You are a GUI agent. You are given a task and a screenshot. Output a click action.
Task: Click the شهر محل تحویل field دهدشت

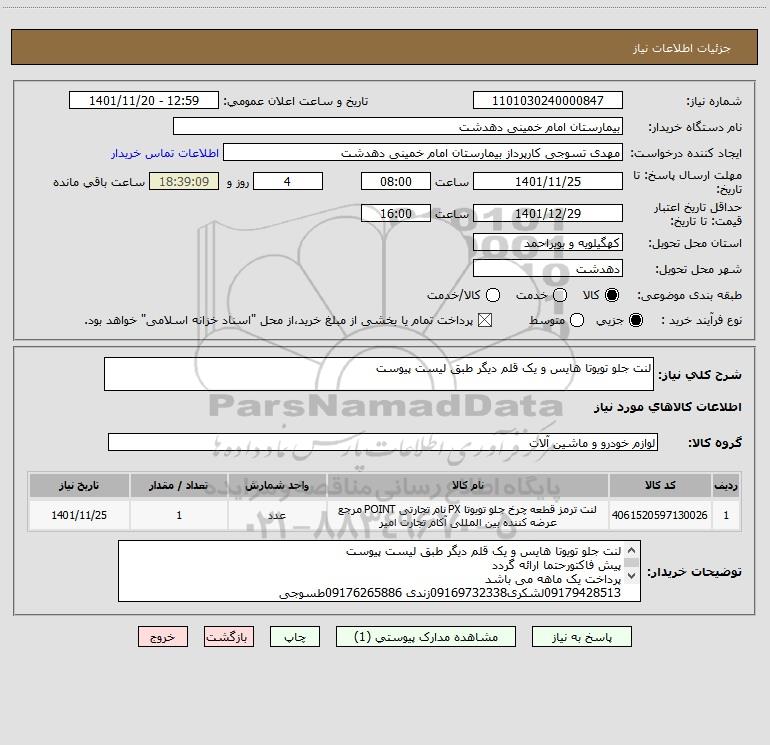[548, 268]
